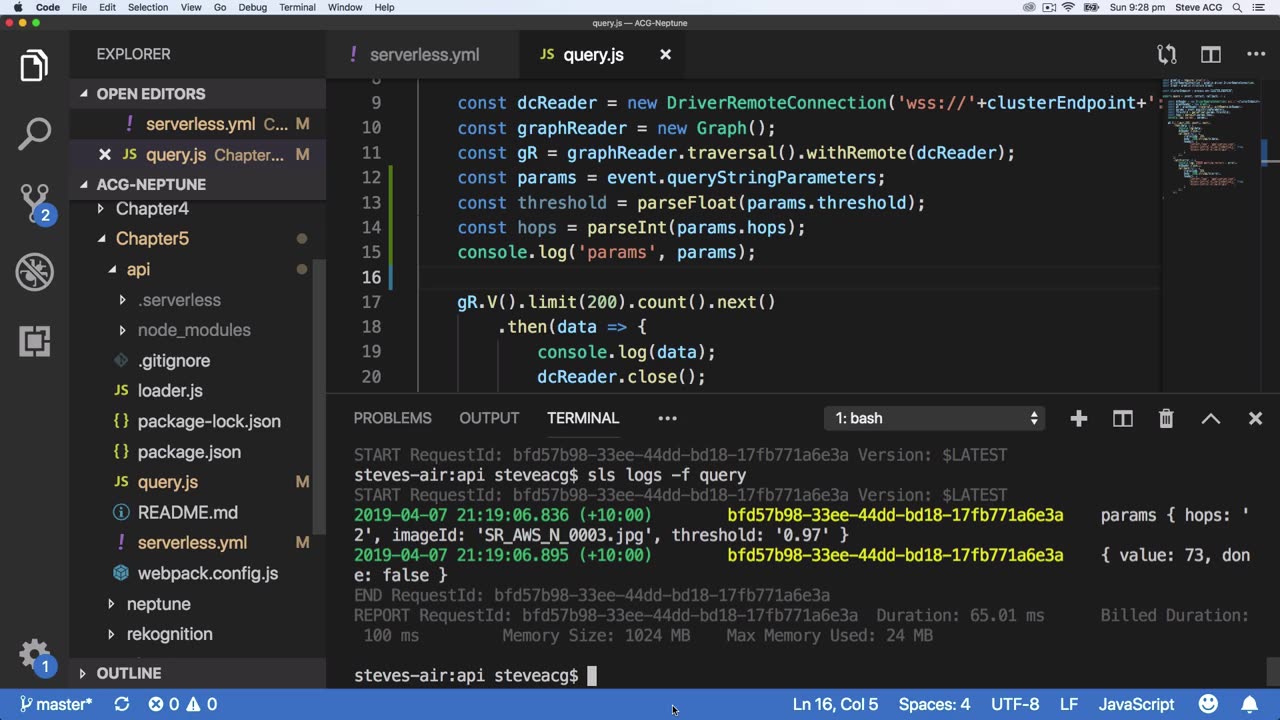This screenshot has width=1280, height=720.
Task: Expand the OUTLINE section
Action: point(128,673)
